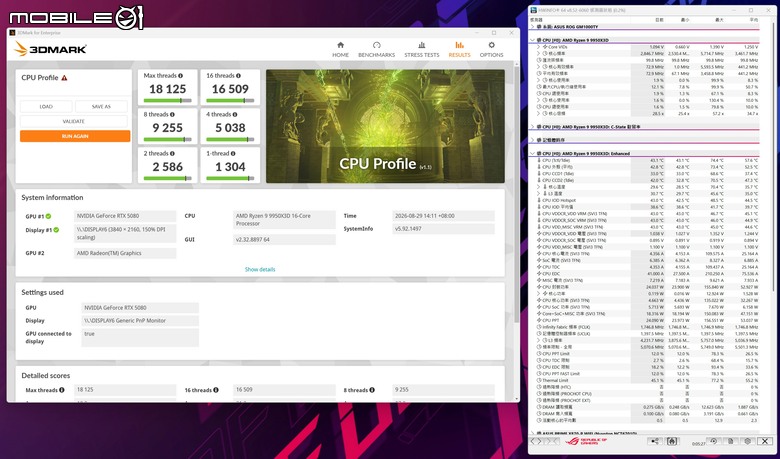Expand the Core VIDs row in HWiNFO
This screenshot has height=459, width=780.
pyautogui.click(x=538, y=47)
